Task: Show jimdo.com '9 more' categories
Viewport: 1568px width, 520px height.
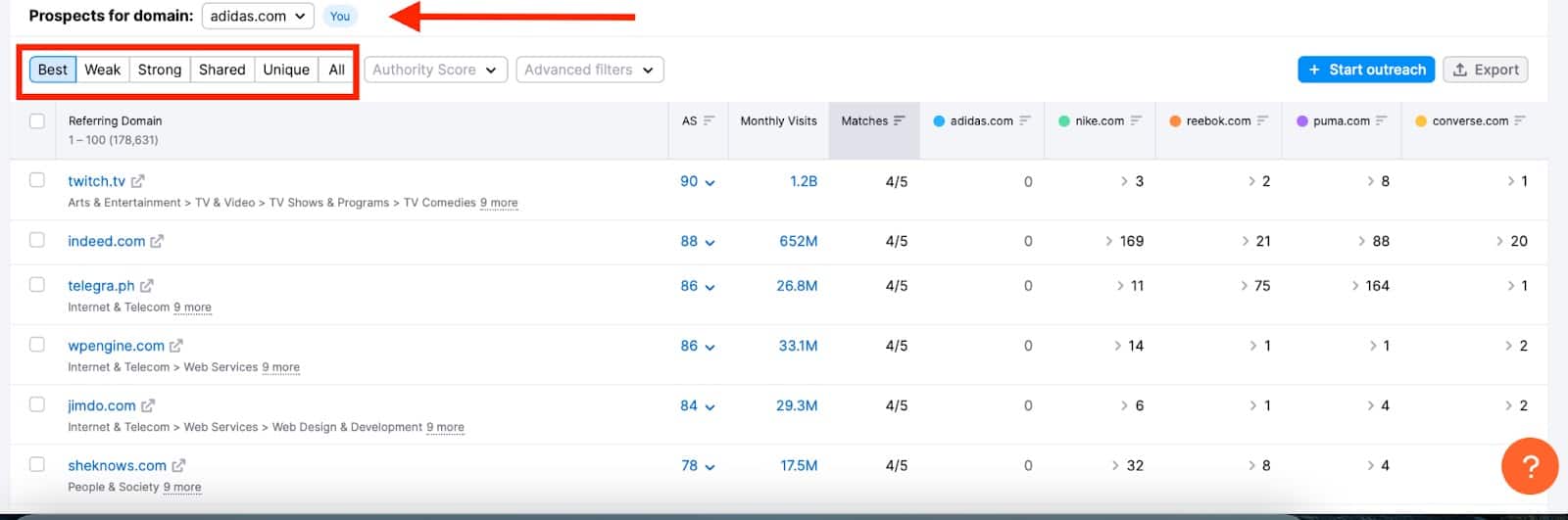Action: (445, 427)
